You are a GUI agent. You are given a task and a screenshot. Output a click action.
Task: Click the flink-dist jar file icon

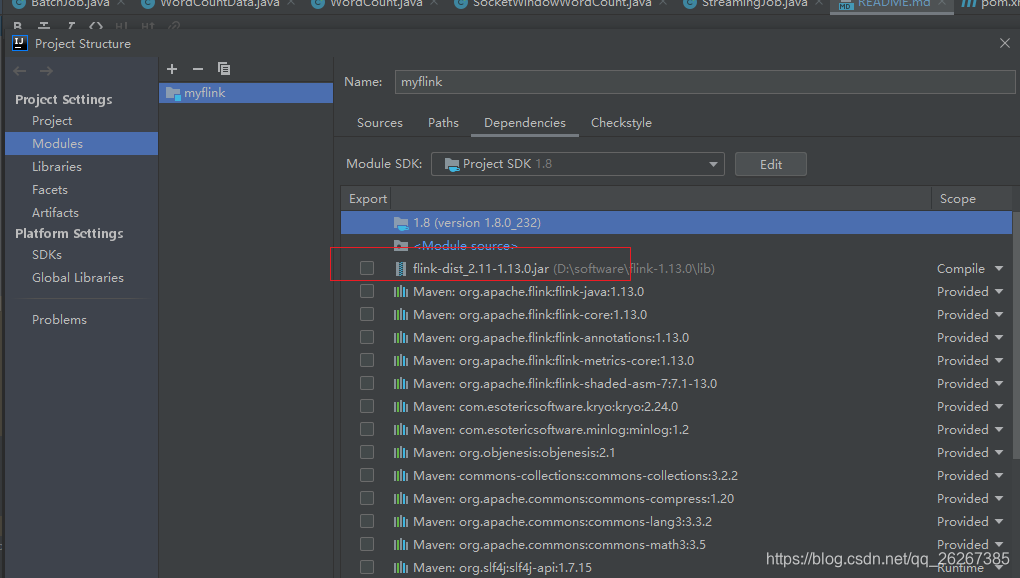[x=401, y=269]
